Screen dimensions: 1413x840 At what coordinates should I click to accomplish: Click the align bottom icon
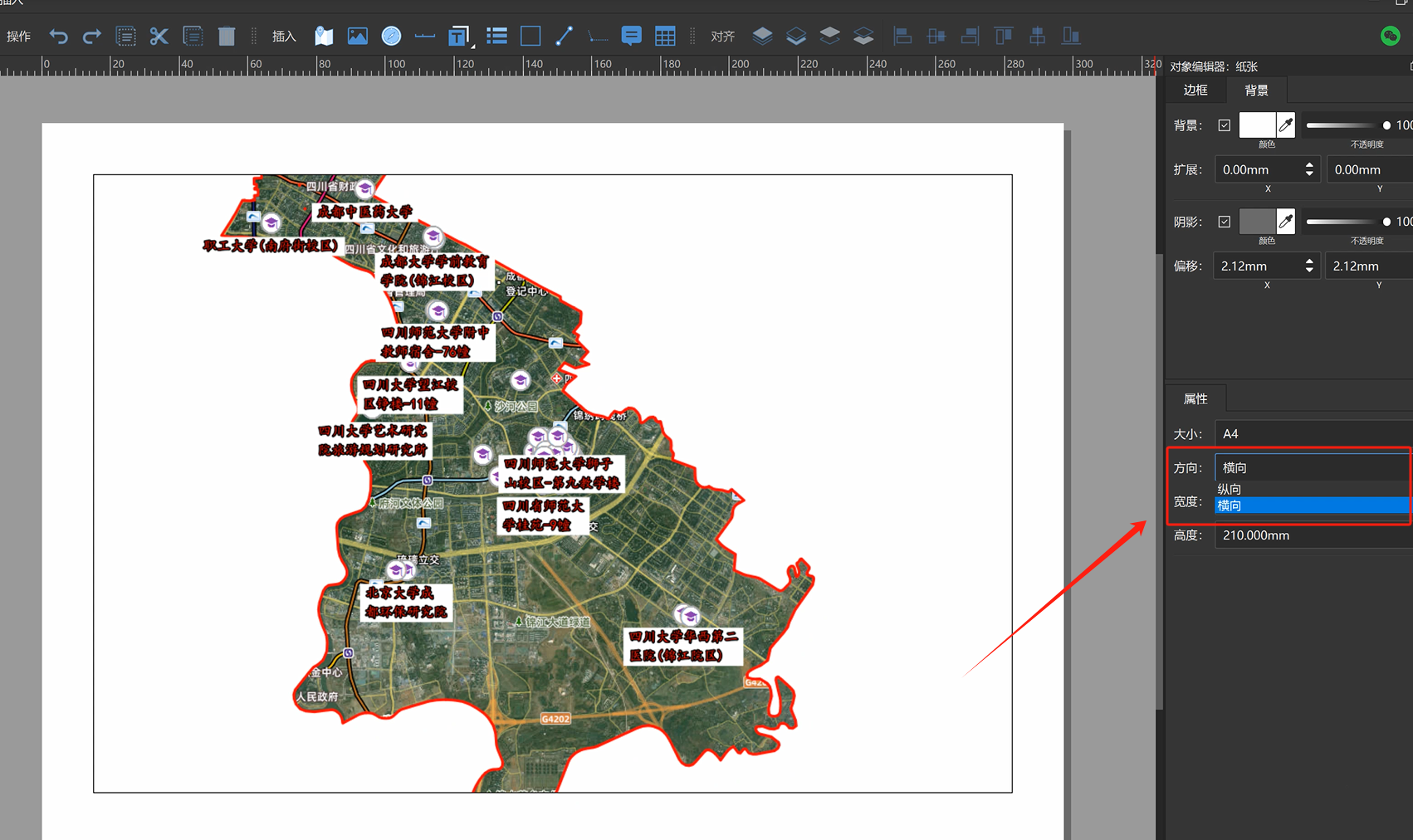[x=1071, y=36]
